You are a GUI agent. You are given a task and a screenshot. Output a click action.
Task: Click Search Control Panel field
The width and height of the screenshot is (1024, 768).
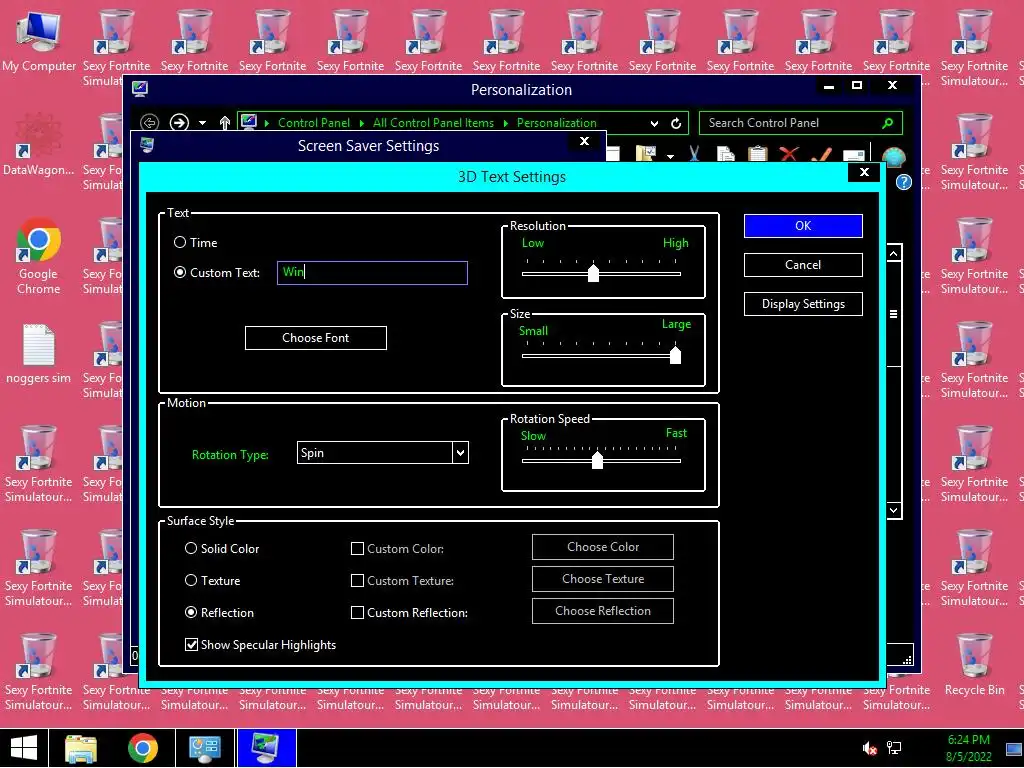tap(801, 123)
